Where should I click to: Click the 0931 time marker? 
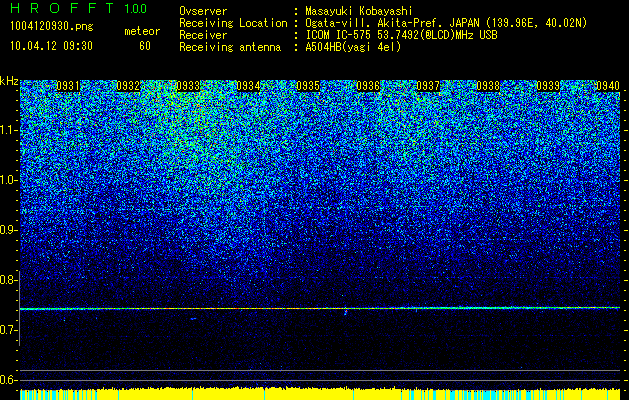68,86
